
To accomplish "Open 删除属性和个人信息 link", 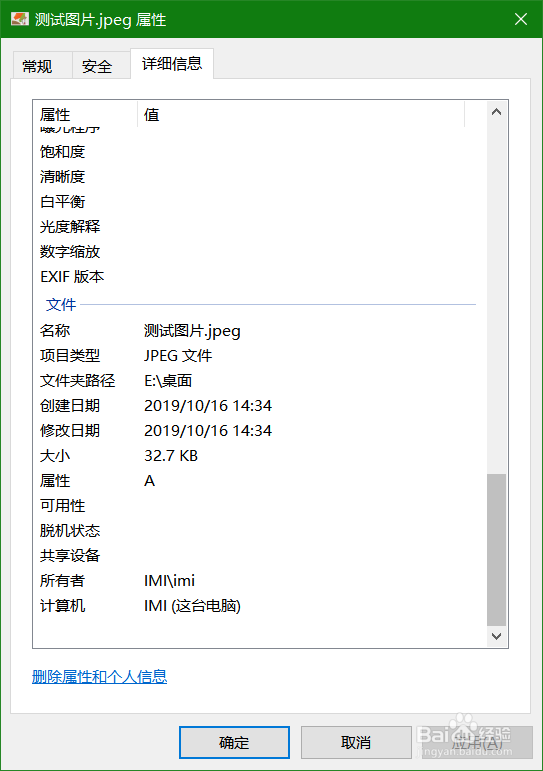I will pos(99,677).
